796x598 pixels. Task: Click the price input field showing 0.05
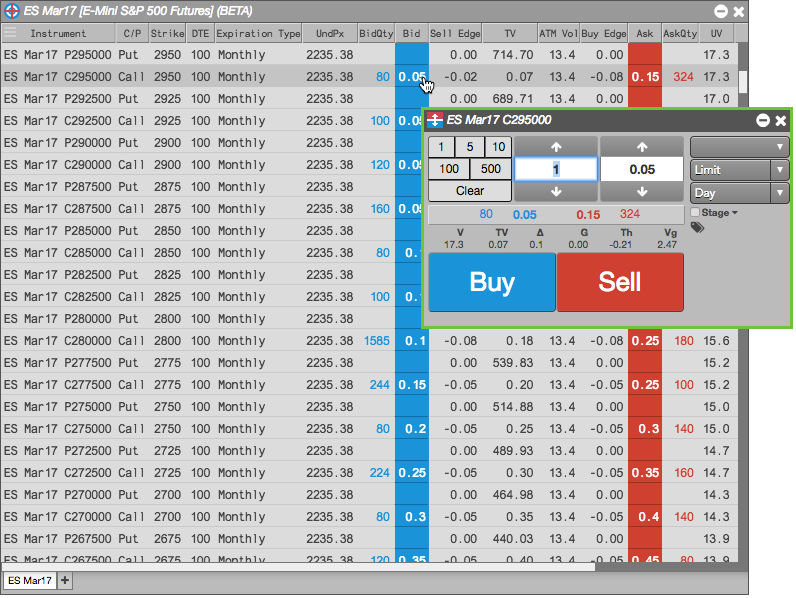[x=642, y=169]
